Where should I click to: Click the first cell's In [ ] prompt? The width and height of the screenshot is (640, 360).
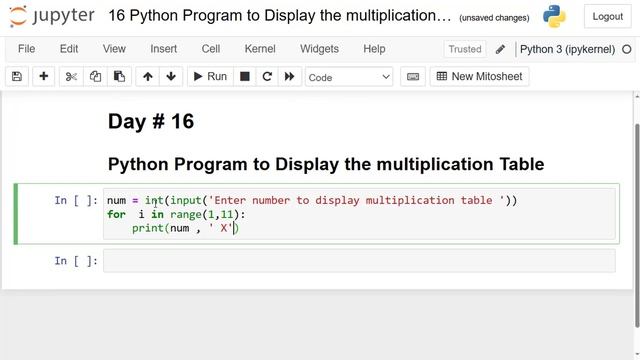click(x=76, y=200)
